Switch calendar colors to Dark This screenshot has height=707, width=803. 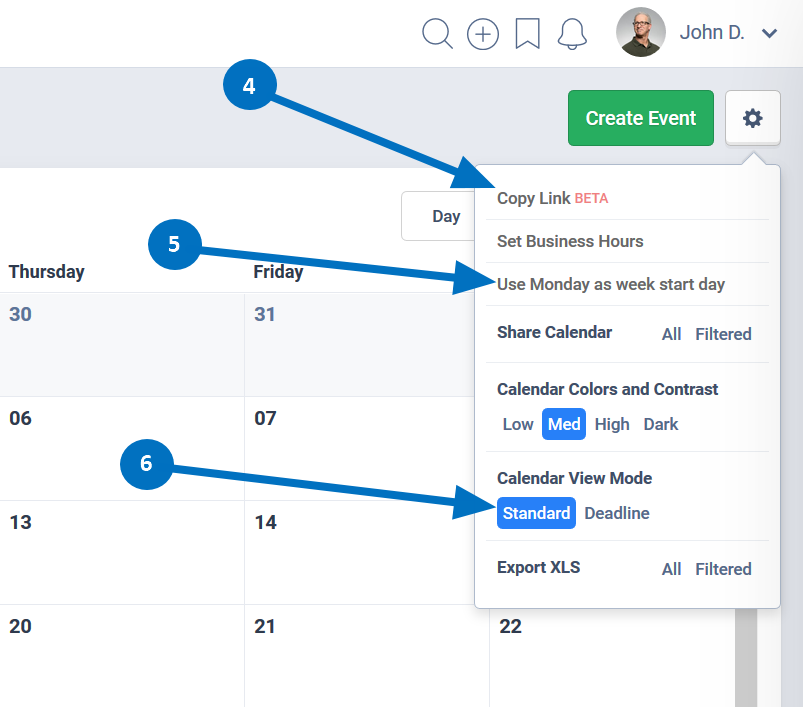coord(661,424)
